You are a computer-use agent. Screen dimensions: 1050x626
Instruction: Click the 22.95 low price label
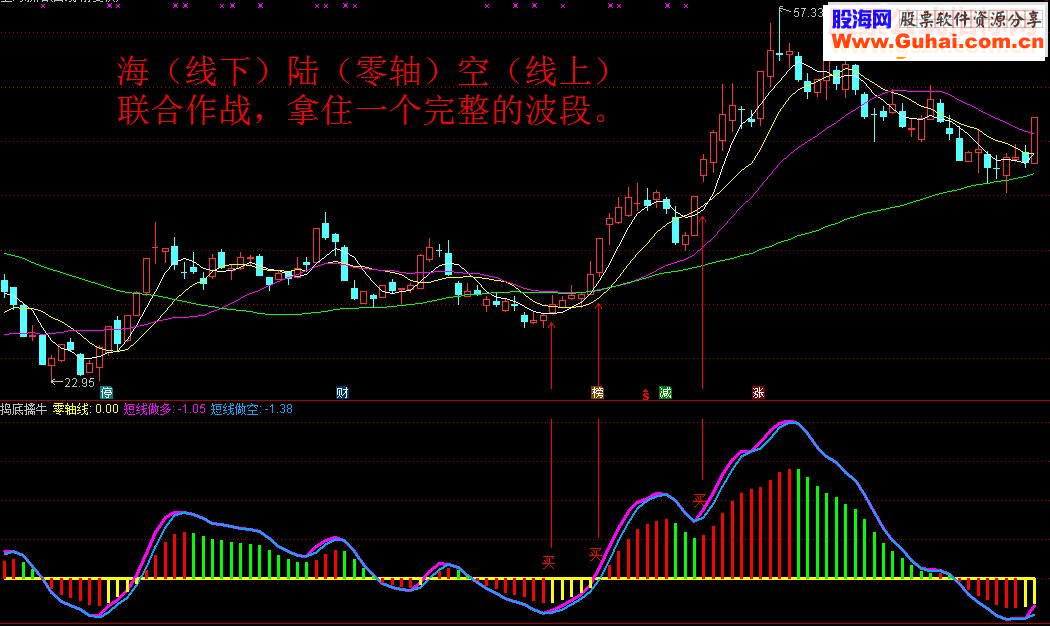tap(80, 382)
